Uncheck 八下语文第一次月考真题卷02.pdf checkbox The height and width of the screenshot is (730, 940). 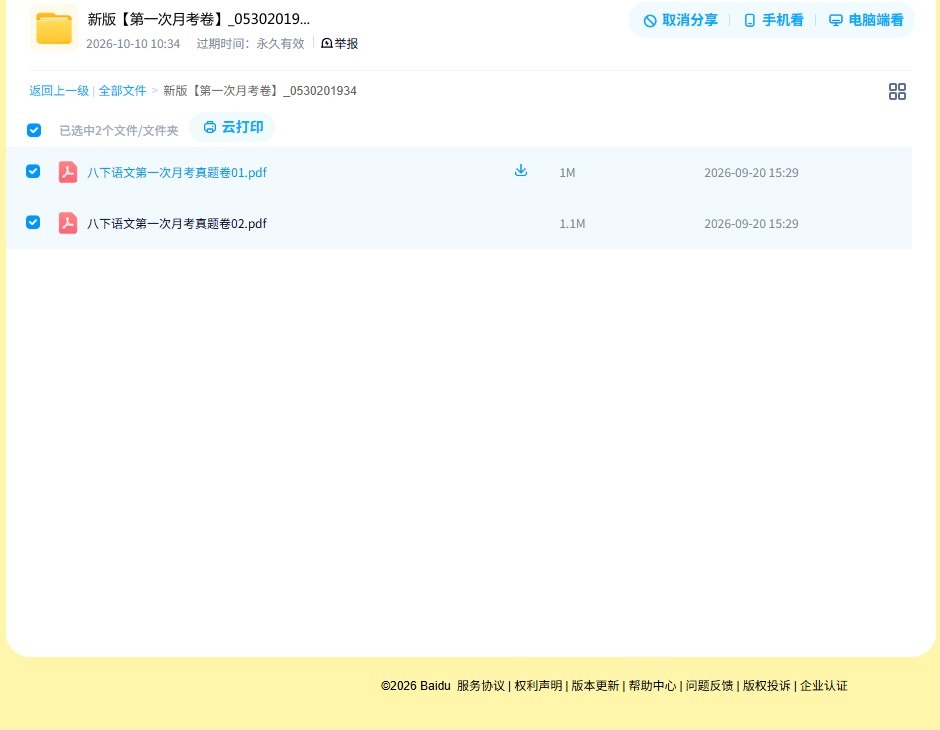point(33,222)
